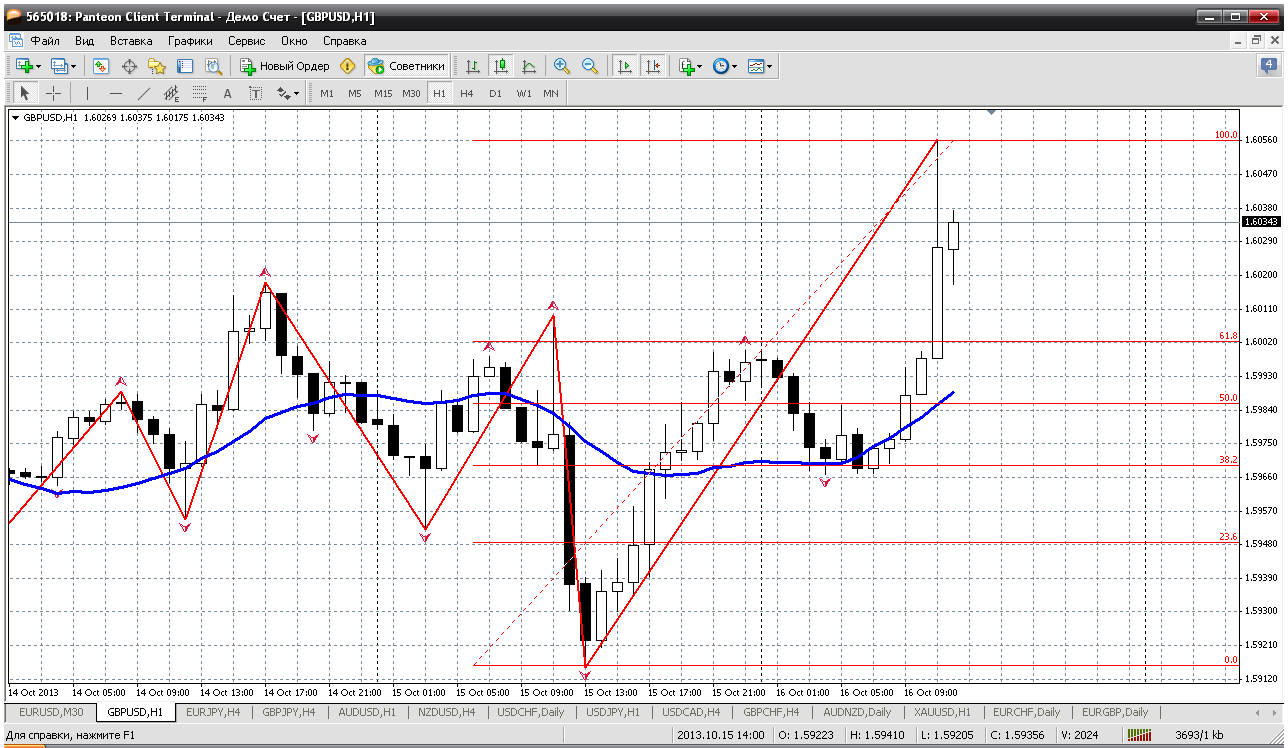Open the Navigator star-folder icon
The width and height of the screenshot is (1288, 748).
click(157, 66)
